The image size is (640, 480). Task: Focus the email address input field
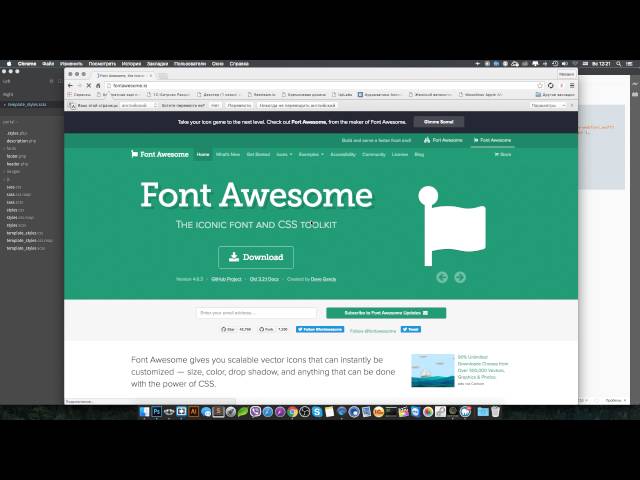(x=256, y=313)
